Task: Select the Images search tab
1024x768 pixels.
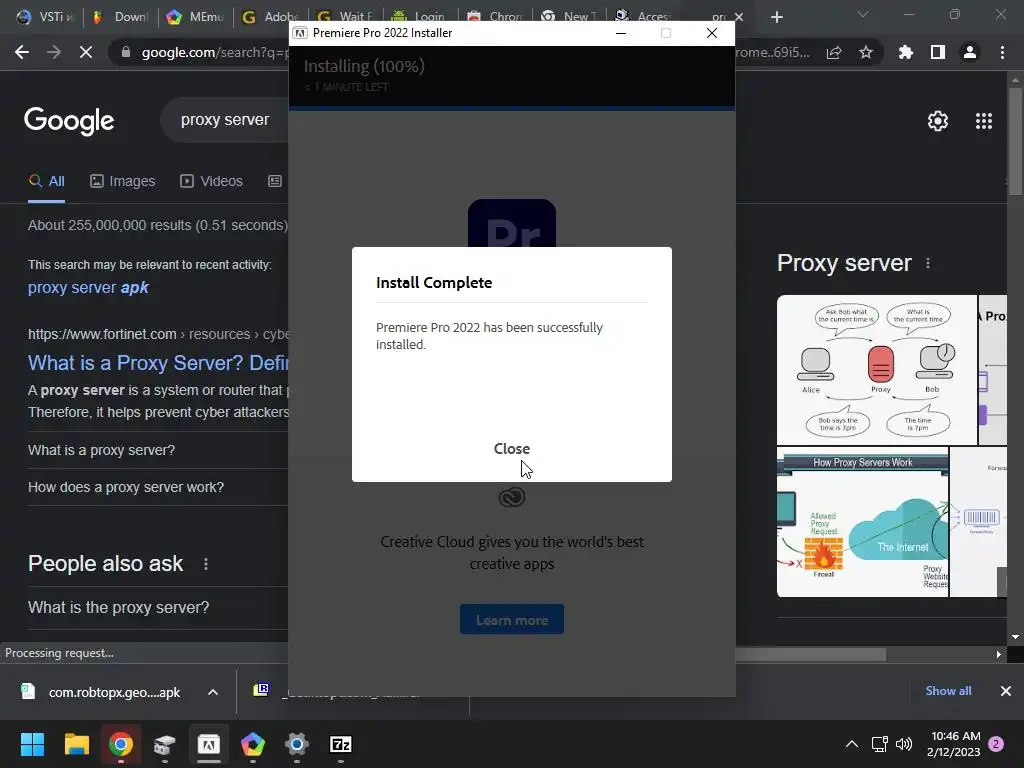Action: (123, 182)
